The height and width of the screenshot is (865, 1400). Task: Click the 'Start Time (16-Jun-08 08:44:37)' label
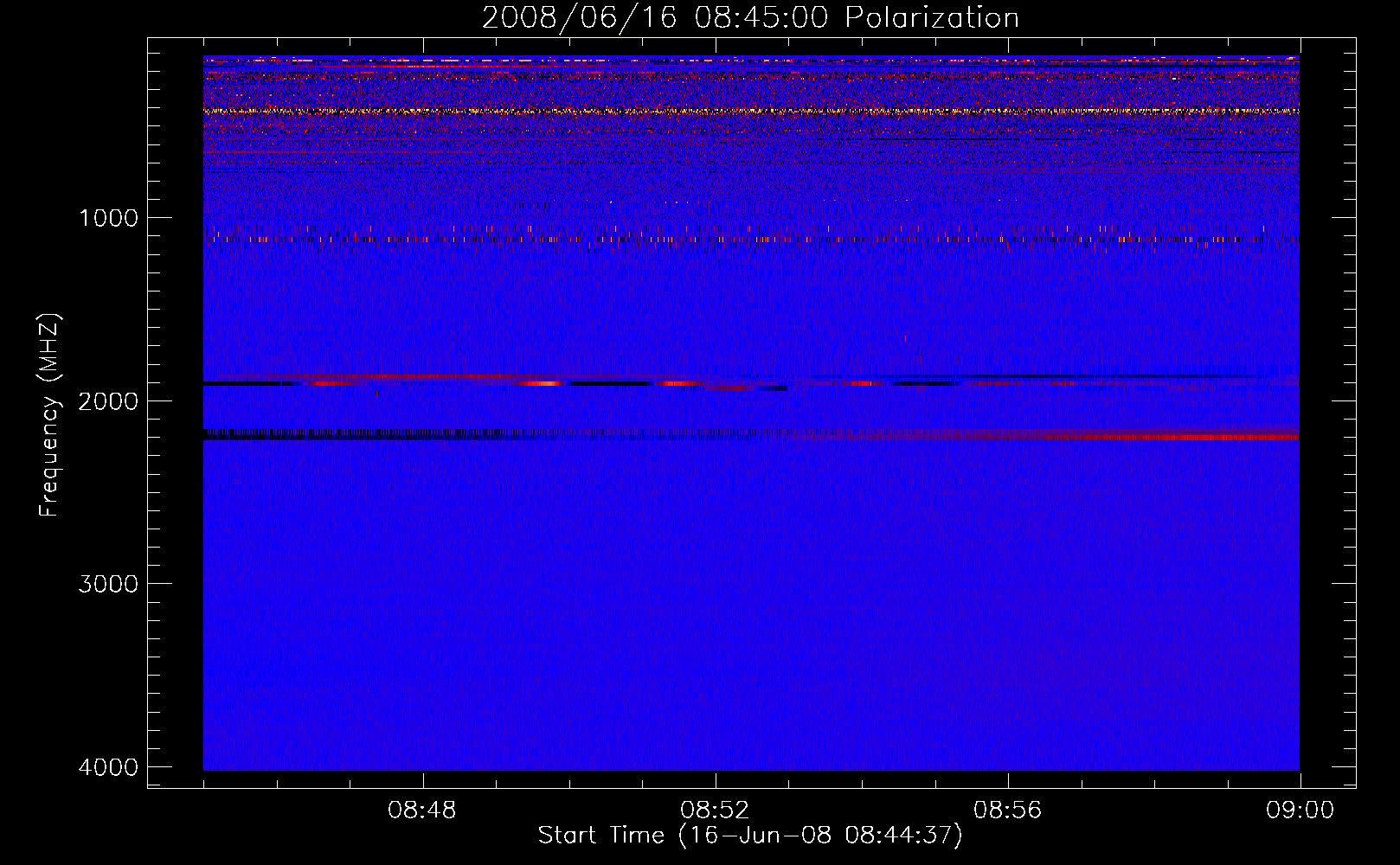750,836
